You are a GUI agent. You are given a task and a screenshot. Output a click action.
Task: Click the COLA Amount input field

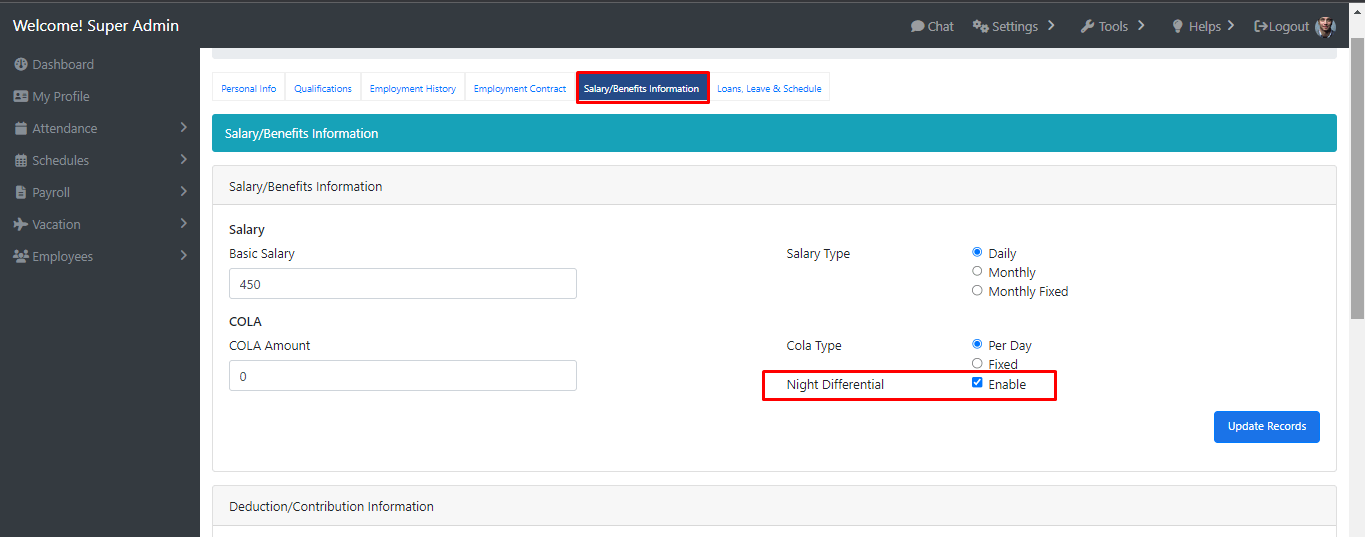coord(403,376)
